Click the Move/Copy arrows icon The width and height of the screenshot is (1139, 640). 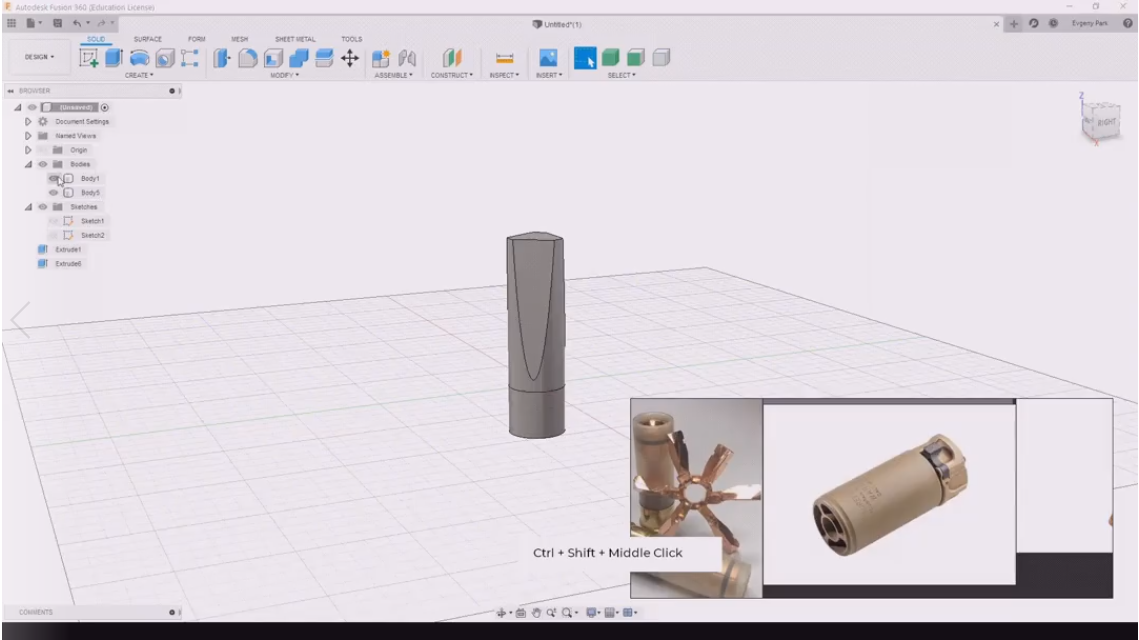pyautogui.click(x=350, y=59)
